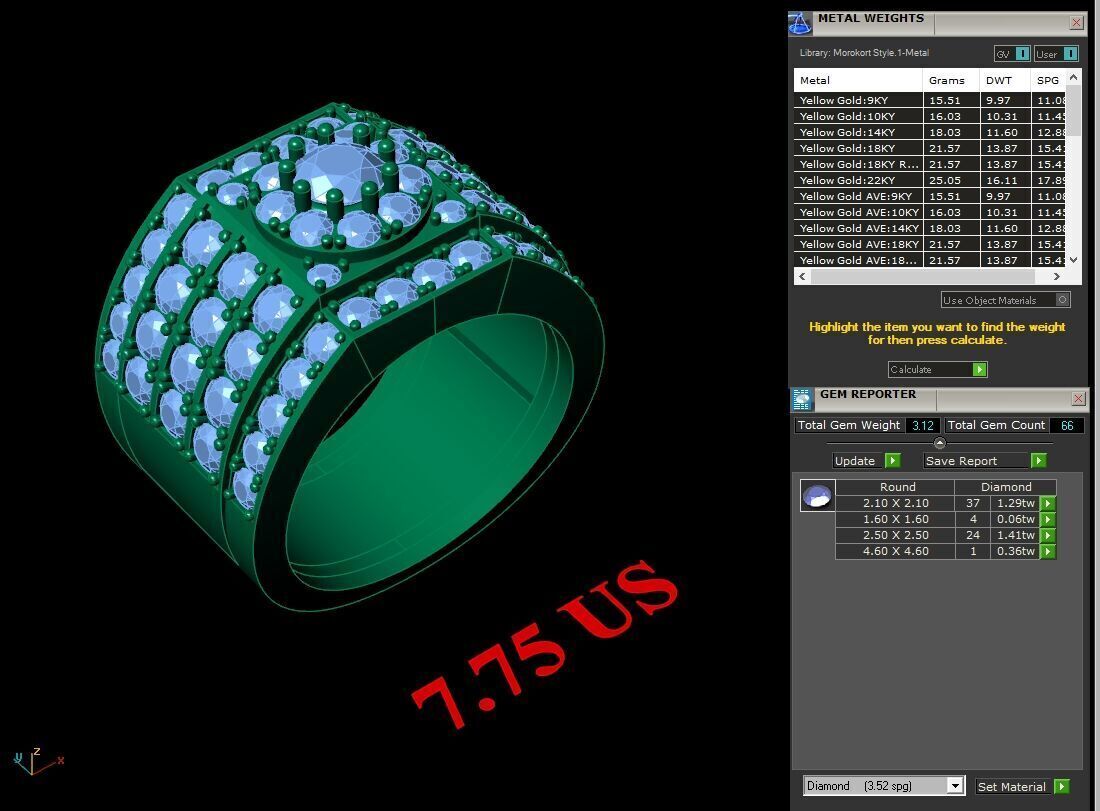Click the Metal Weights panel icon
The height and width of the screenshot is (811, 1100).
tap(800, 23)
